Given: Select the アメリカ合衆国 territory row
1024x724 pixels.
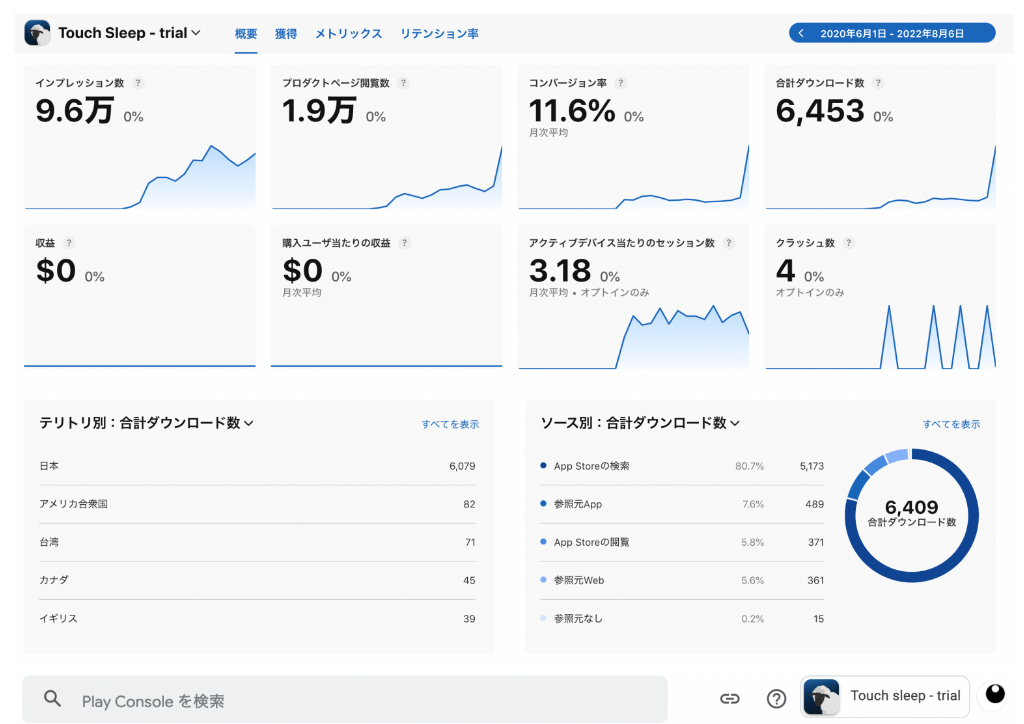Looking at the screenshot, I should tap(257, 504).
